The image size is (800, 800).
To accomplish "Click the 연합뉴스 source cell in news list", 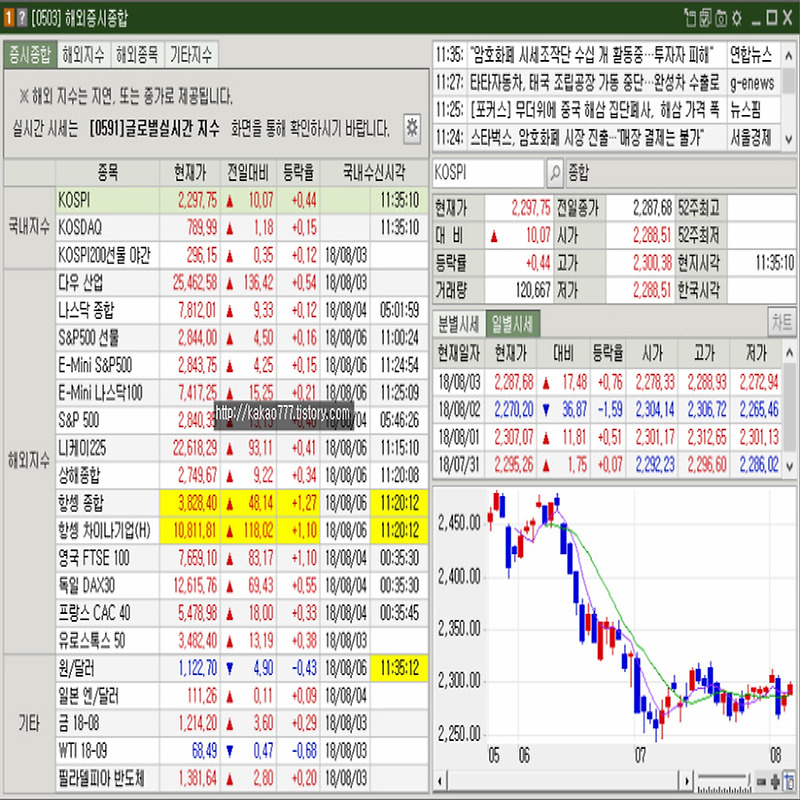I will coord(753,54).
